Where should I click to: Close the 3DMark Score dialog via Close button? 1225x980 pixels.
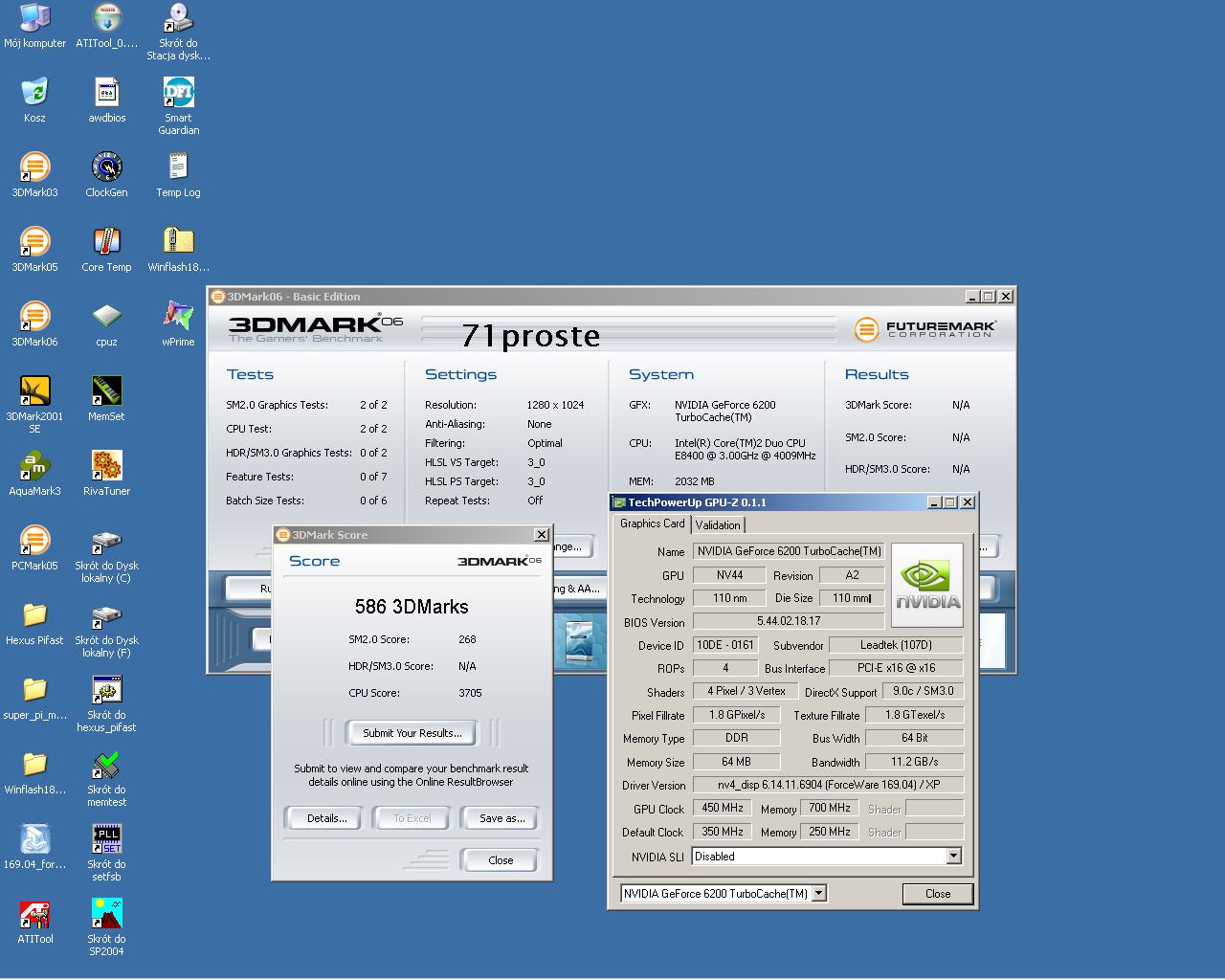501,860
